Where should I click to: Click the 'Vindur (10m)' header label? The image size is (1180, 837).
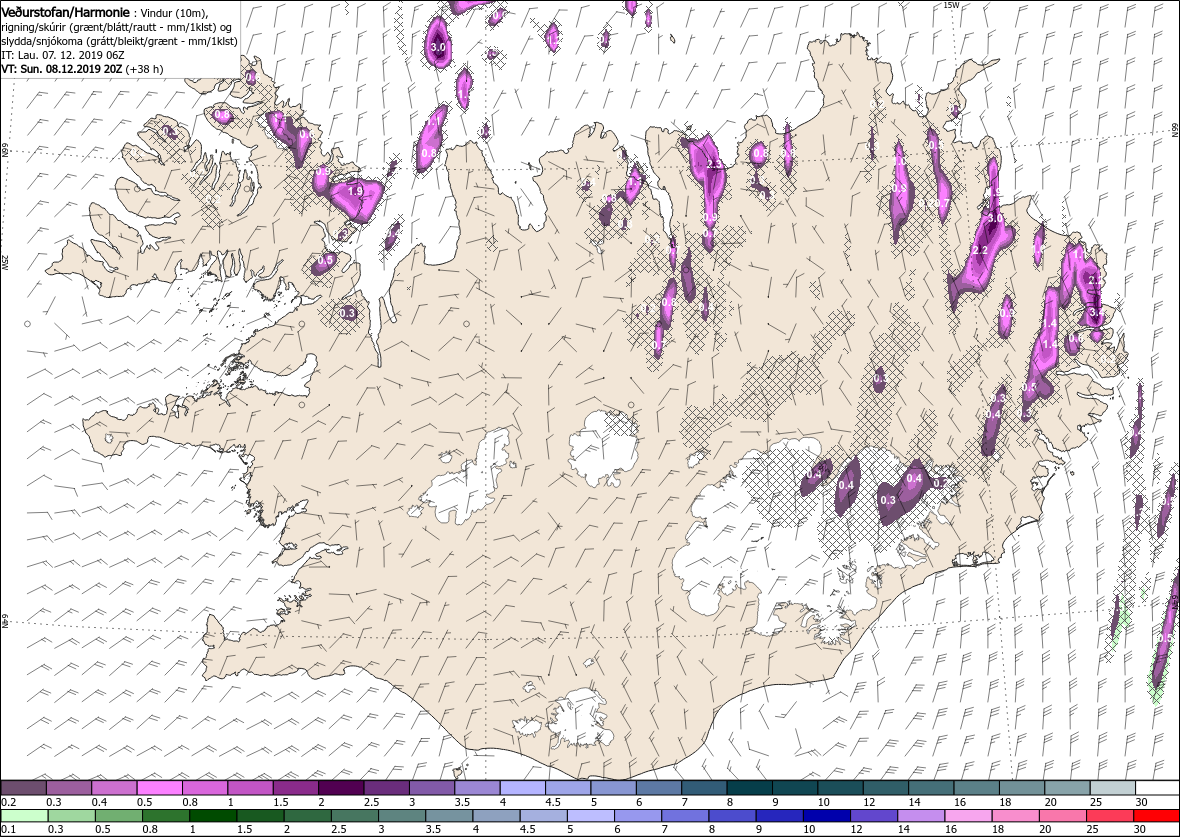pyautogui.click(x=175, y=14)
